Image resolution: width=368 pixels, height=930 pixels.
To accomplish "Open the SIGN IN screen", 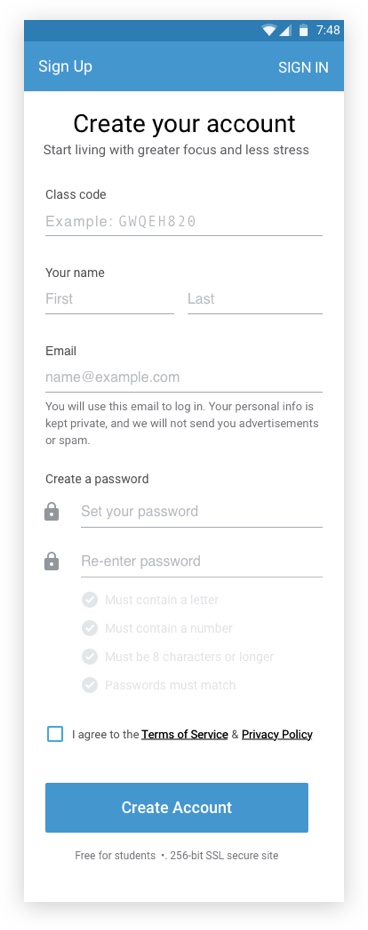I will point(303,67).
